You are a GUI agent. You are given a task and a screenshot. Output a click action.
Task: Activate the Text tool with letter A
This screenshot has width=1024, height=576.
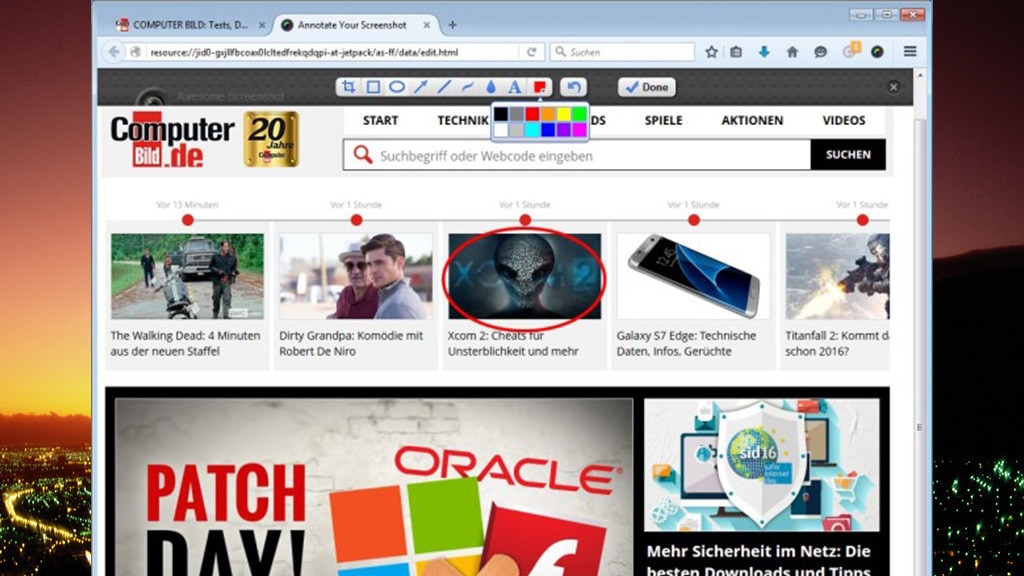[514, 87]
